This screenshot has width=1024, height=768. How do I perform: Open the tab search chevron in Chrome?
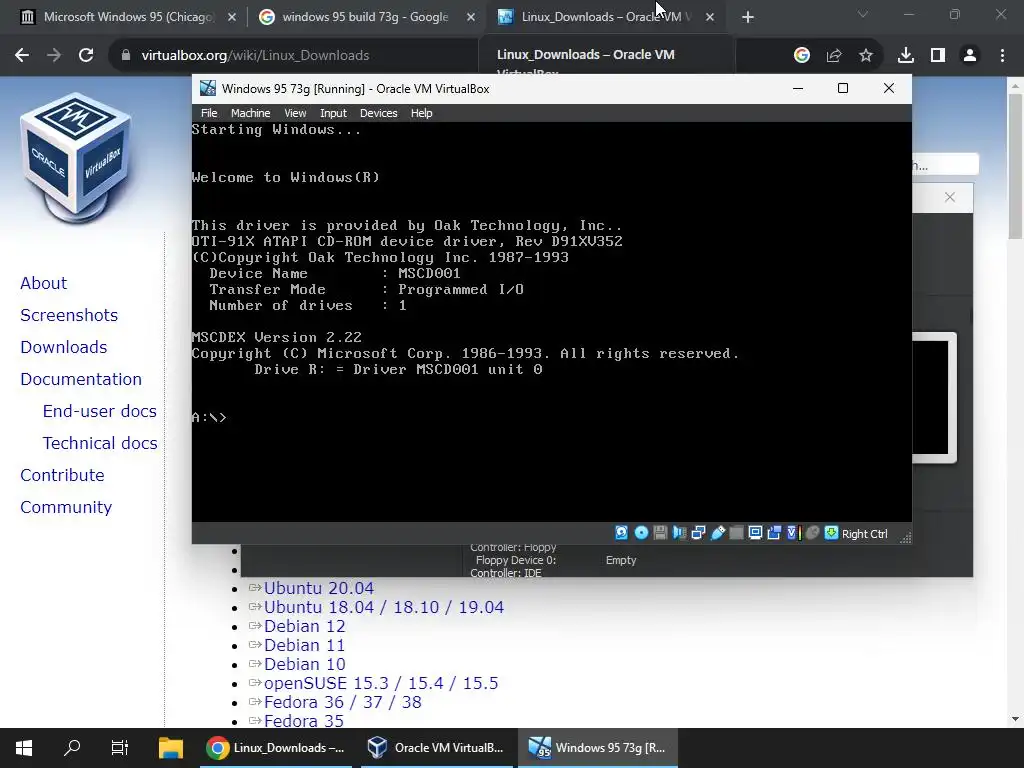coord(863,14)
